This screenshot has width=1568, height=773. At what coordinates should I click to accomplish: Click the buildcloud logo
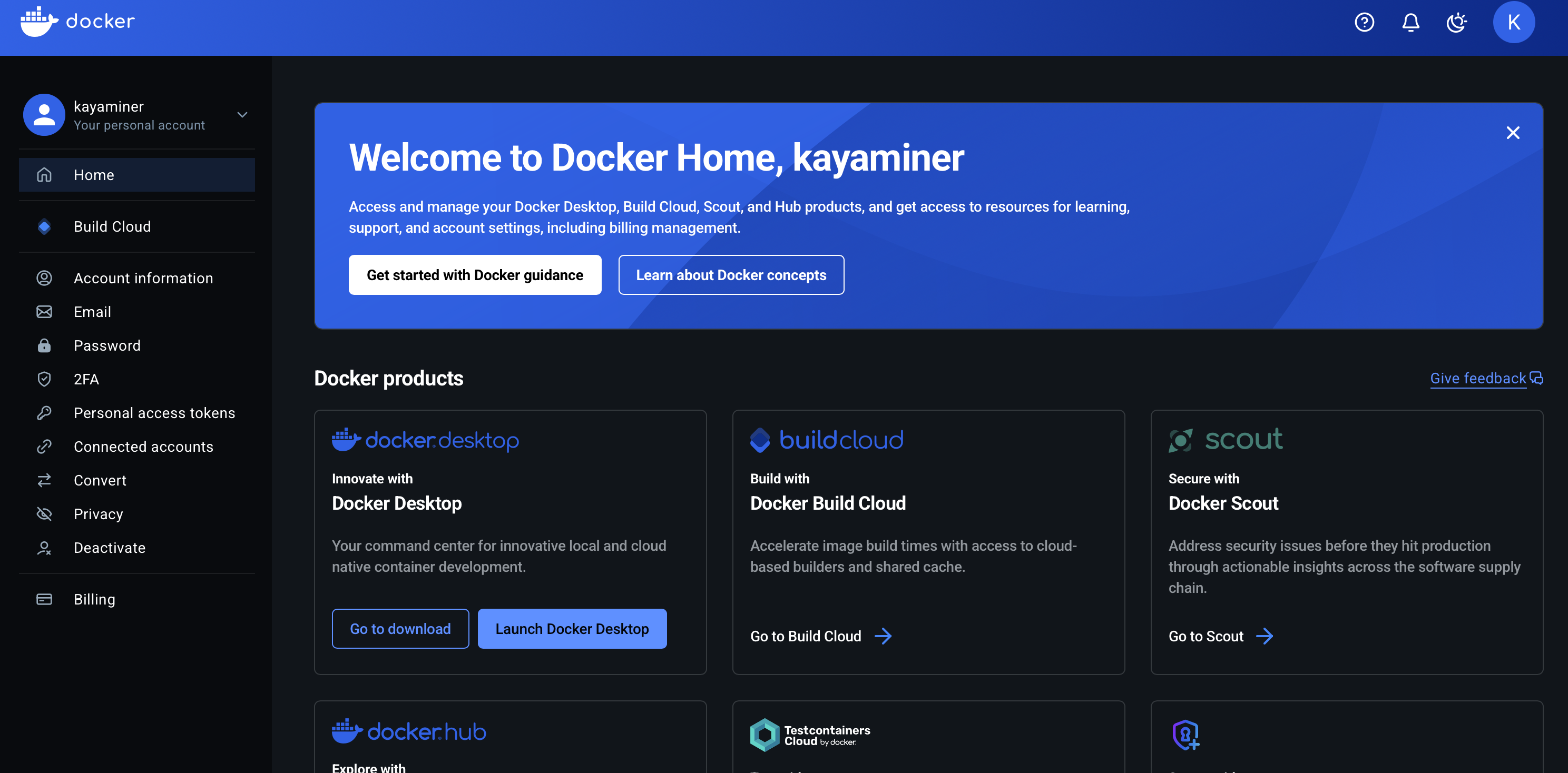click(827, 440)
